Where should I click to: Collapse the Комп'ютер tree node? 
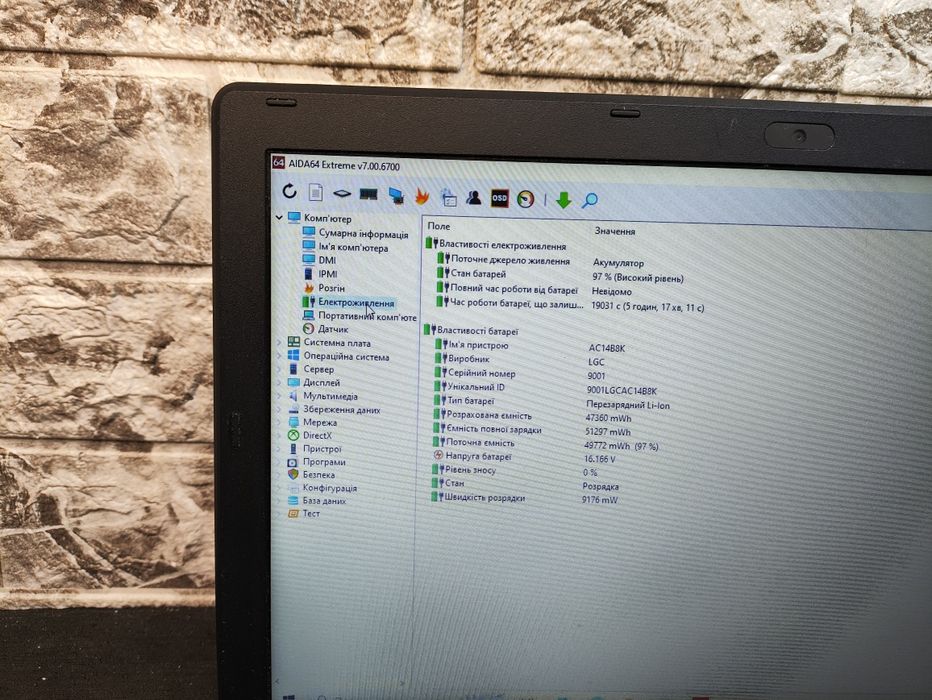click(x=279, y=217)
